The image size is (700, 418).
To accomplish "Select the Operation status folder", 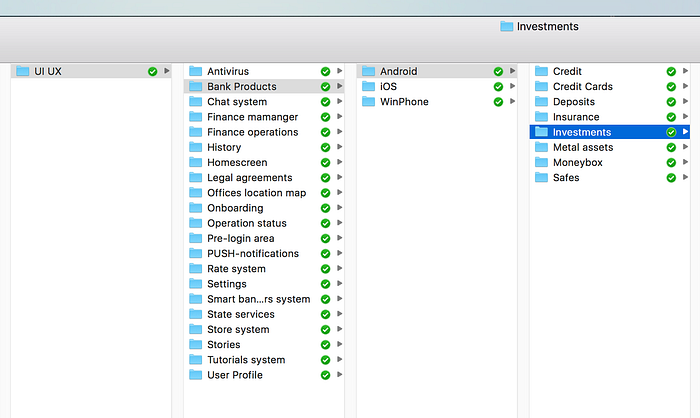I will [x=264, y=223].
